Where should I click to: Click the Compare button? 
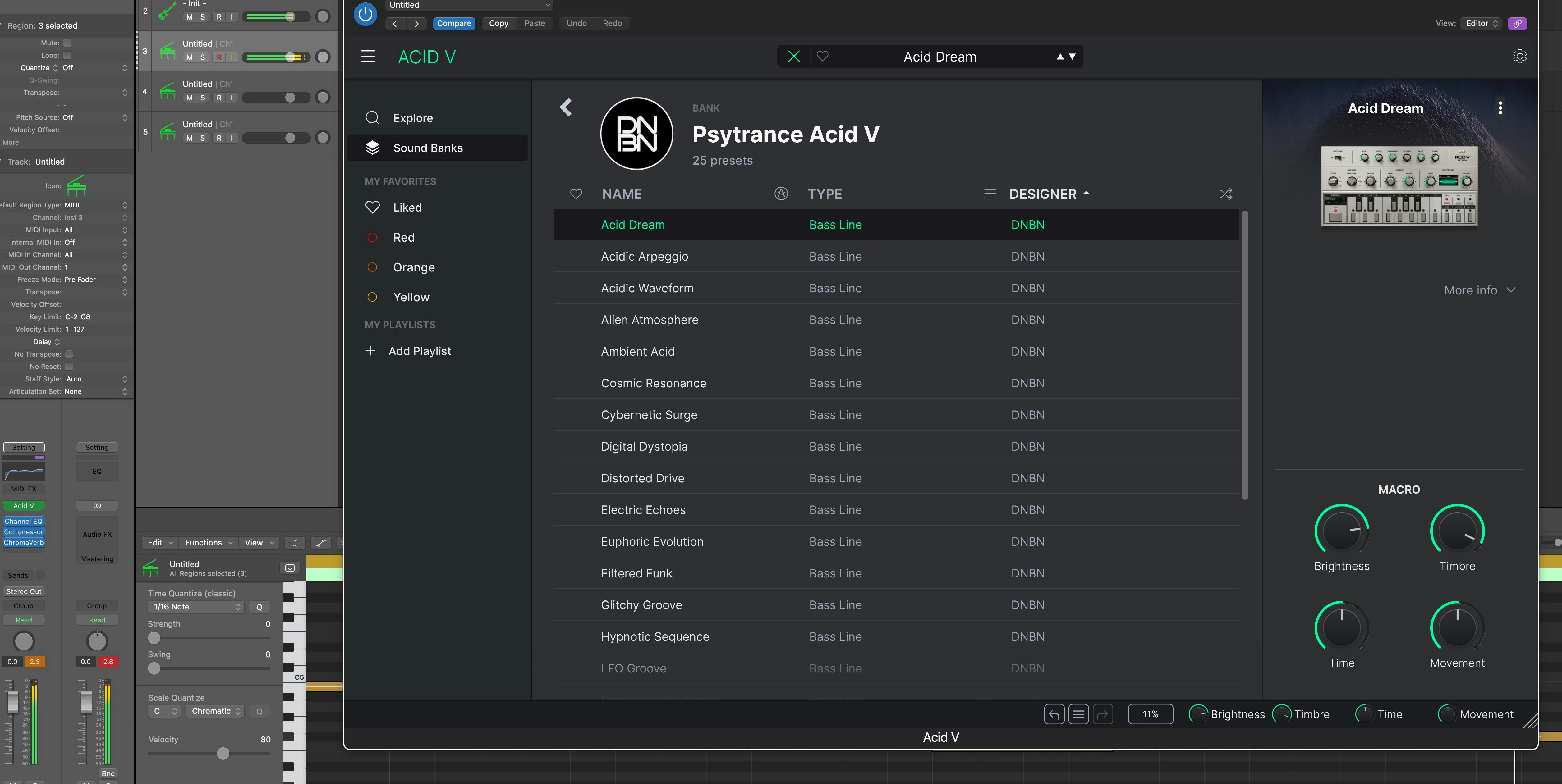[453, 23]
